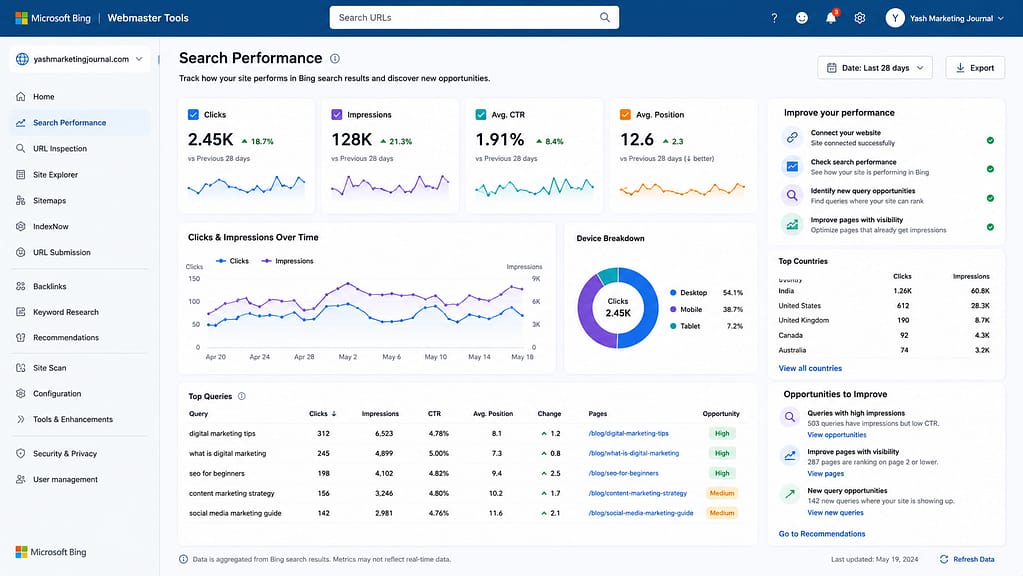Open the feedback smiley icon

(x=802, y=18)
